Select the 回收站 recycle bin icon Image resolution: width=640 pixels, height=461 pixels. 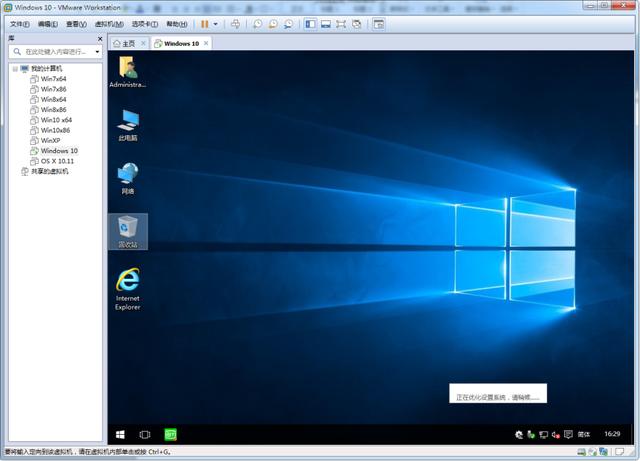[x=128, y=232]
